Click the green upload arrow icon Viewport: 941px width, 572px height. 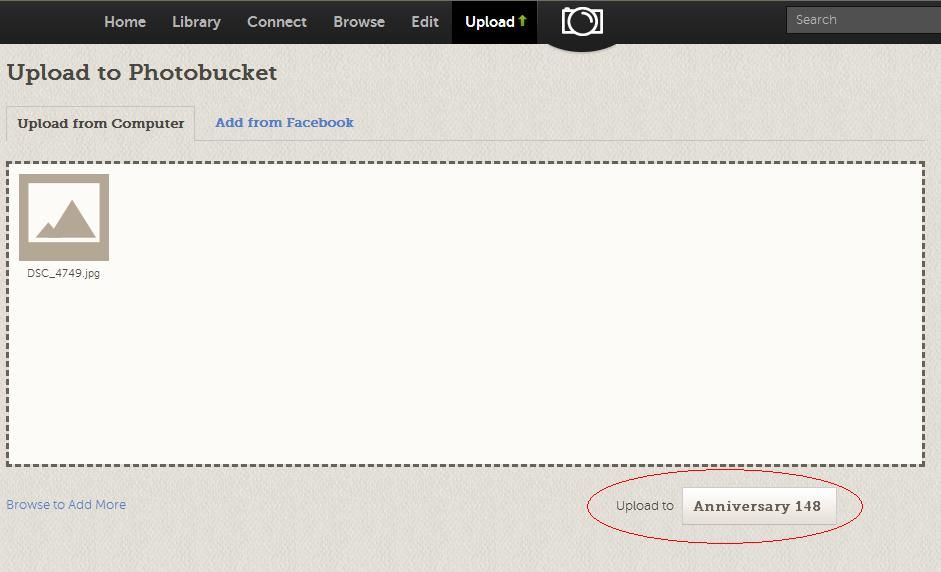[x=522, y=21]
